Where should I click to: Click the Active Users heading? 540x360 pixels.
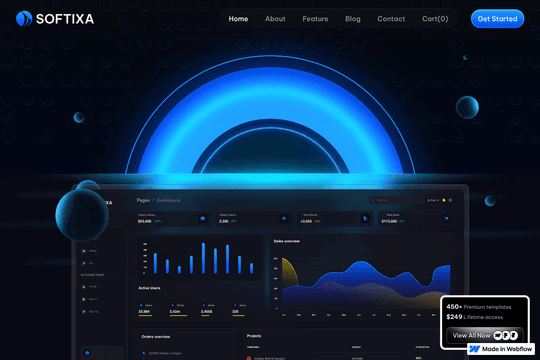click(149, 288)
